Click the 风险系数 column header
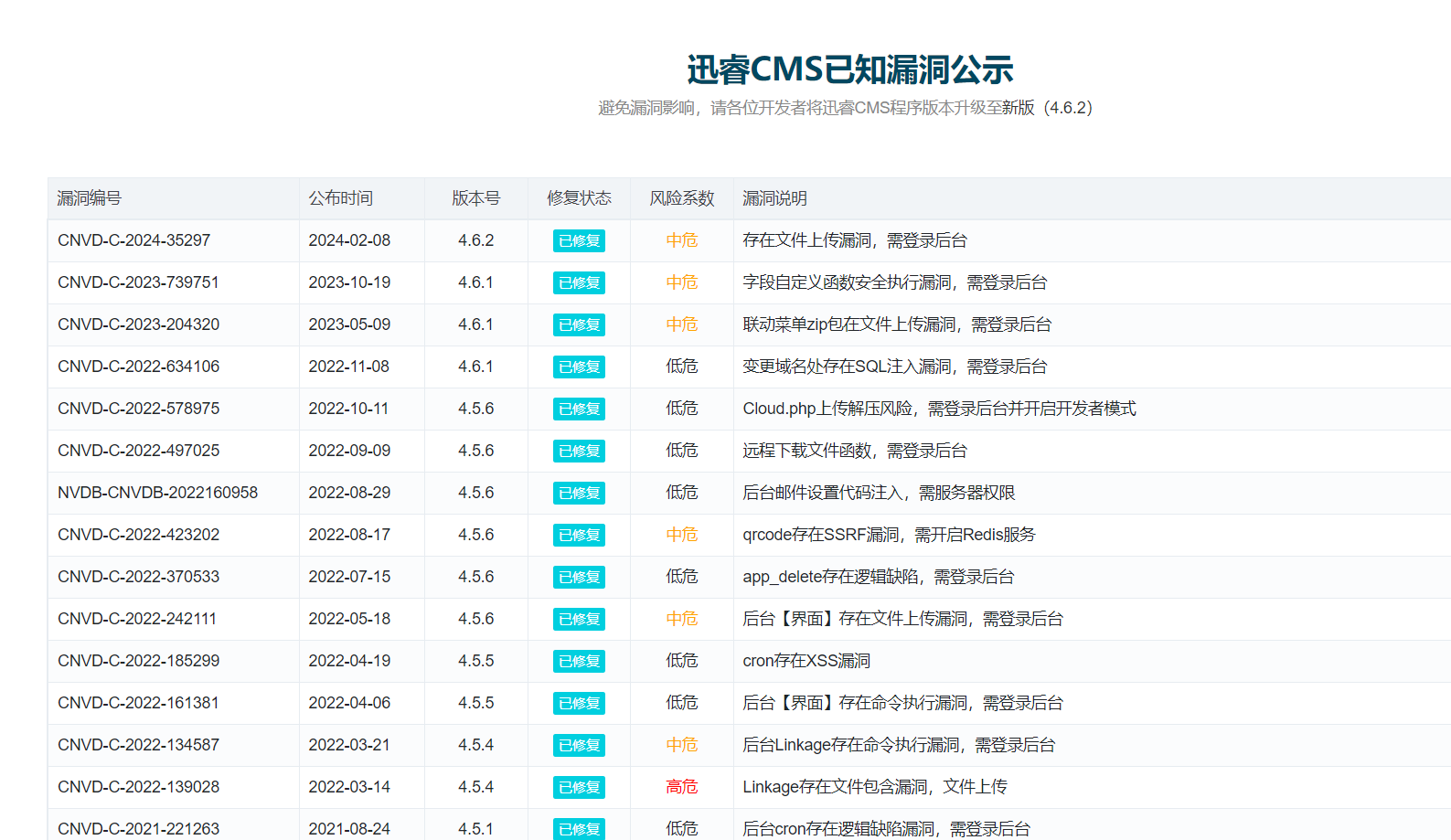Viewport: 1451px width, 840px height. [681, 198]
